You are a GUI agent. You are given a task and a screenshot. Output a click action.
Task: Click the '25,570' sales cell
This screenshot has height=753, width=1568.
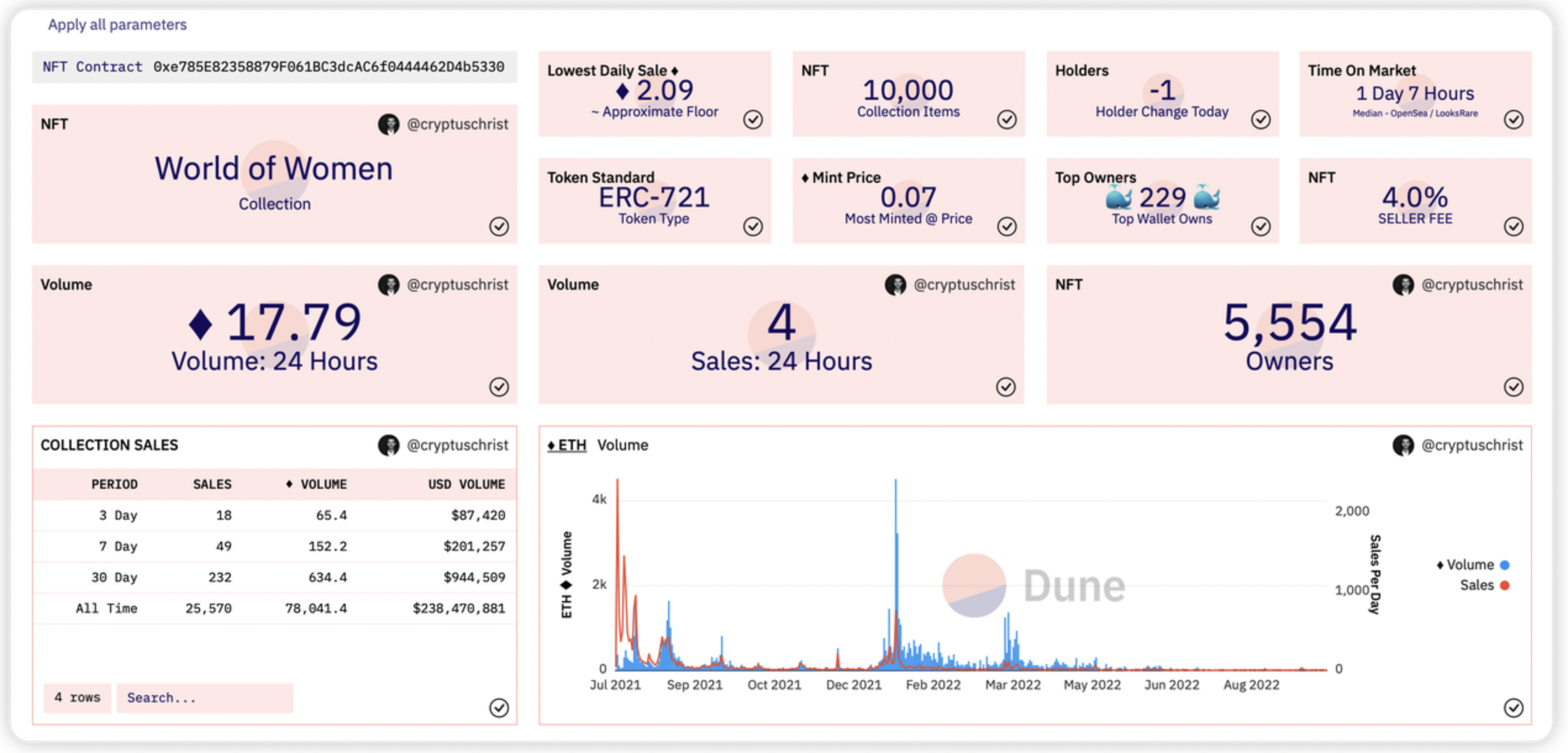pyautogui.click(x=209, y=609)
